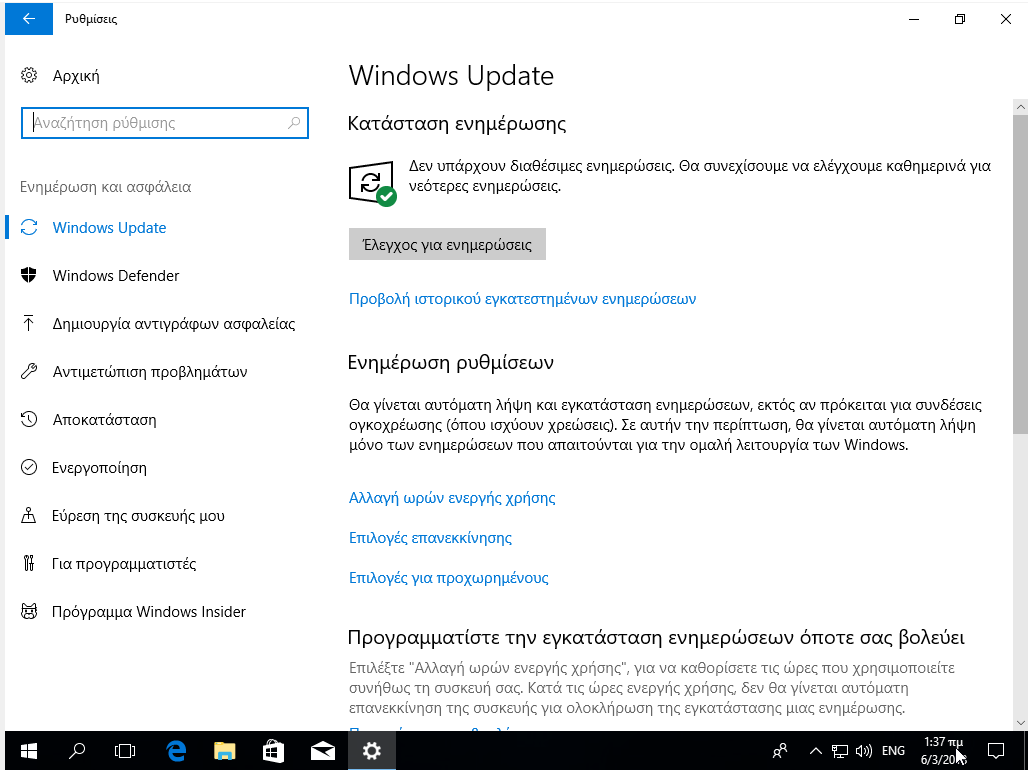Open the Action Center notification icon
This screenshot has width=1028, height=770.
point(997,750)
